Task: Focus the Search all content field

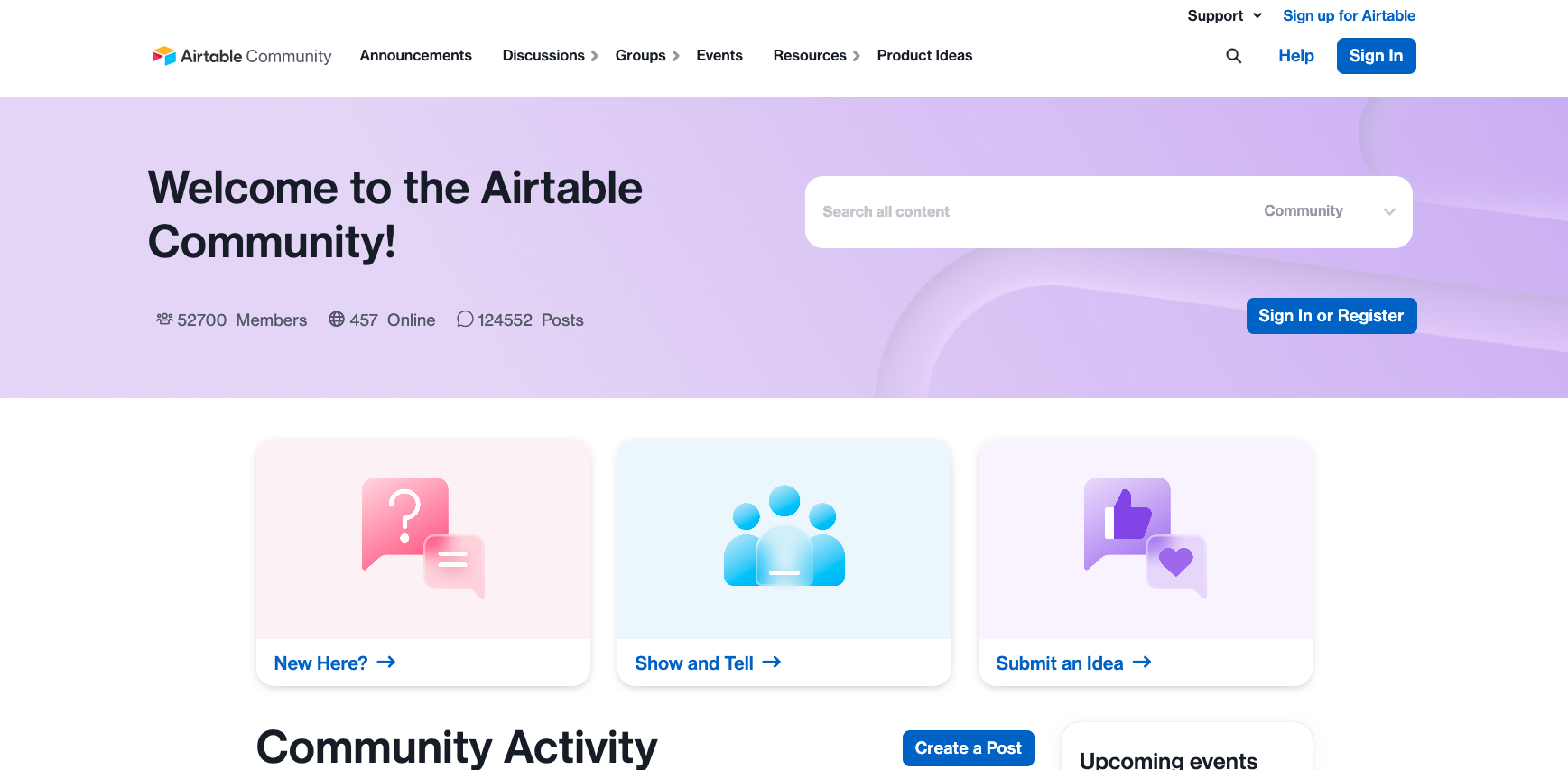Action: coord(1029,211)
